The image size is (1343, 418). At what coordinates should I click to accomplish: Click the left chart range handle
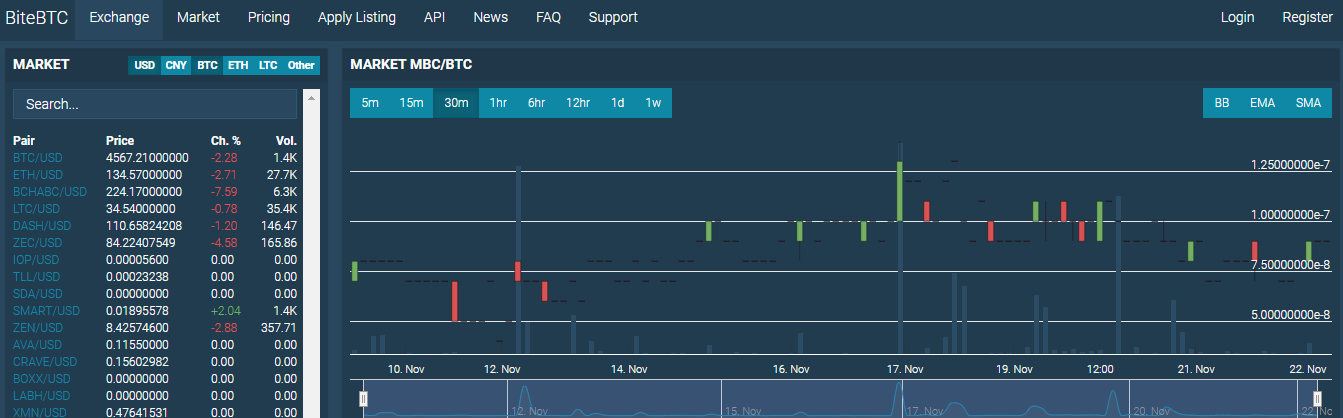(363, 399)
